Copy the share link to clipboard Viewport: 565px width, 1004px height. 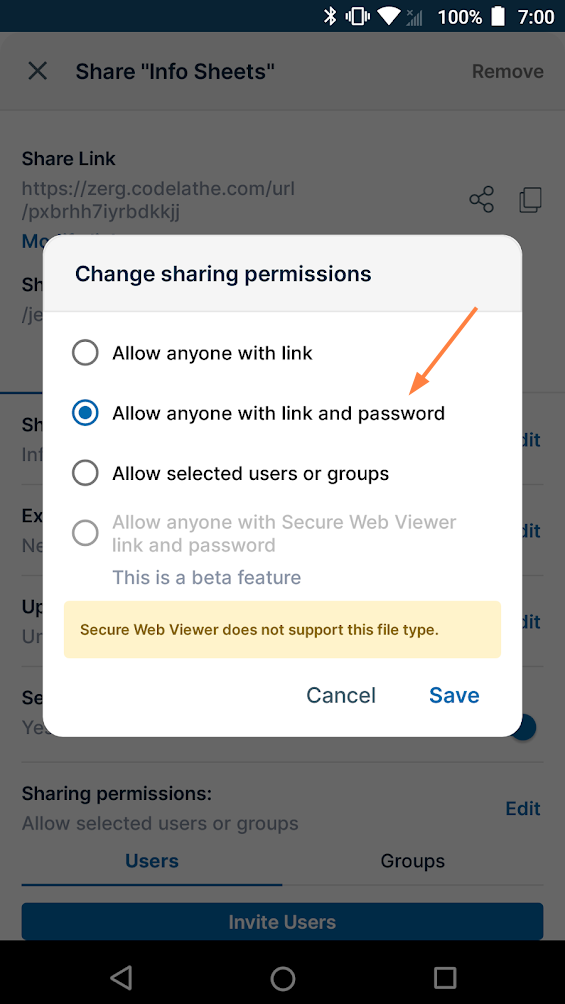[530, 200]
